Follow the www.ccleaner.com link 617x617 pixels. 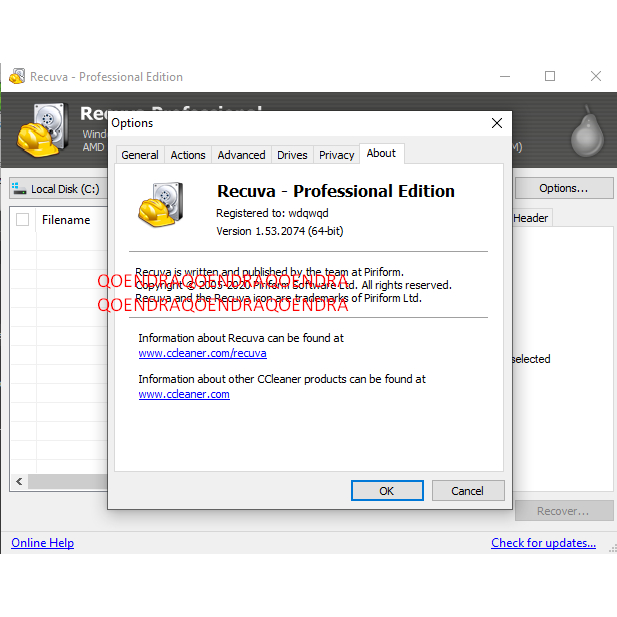click(184, 394)
